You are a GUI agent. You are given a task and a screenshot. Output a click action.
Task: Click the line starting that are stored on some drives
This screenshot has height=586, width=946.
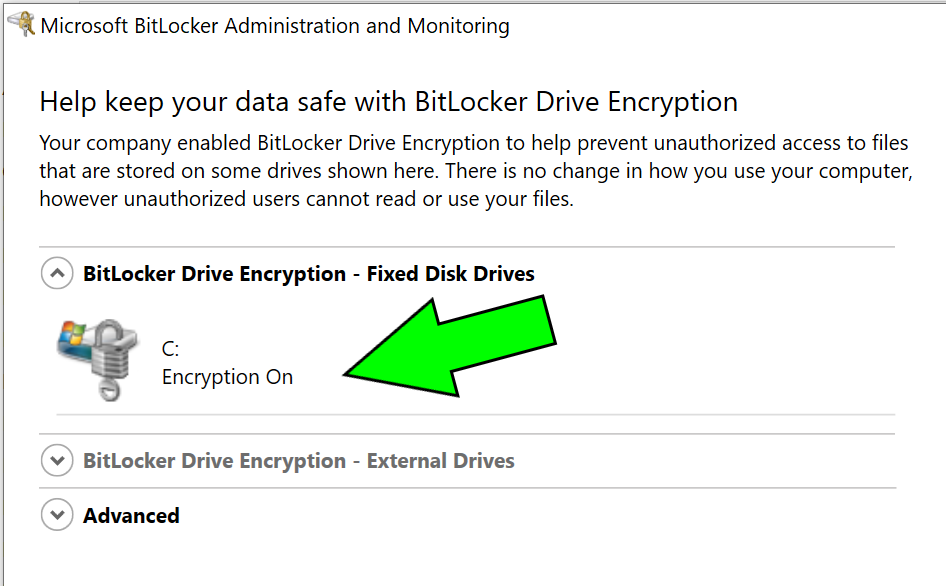(x=476, y=171)
